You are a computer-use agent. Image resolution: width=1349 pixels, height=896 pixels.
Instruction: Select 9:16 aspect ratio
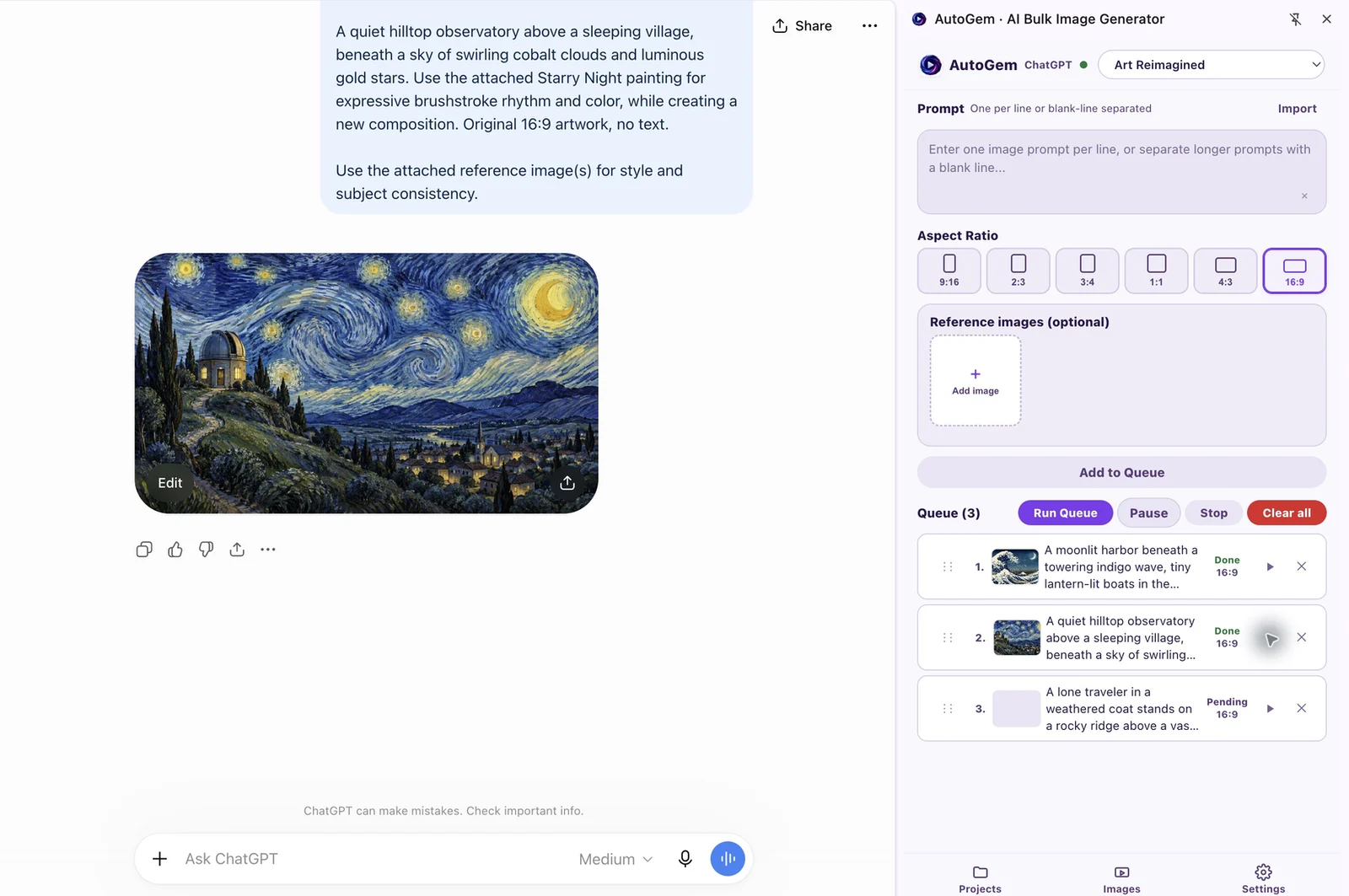[949, 271]
